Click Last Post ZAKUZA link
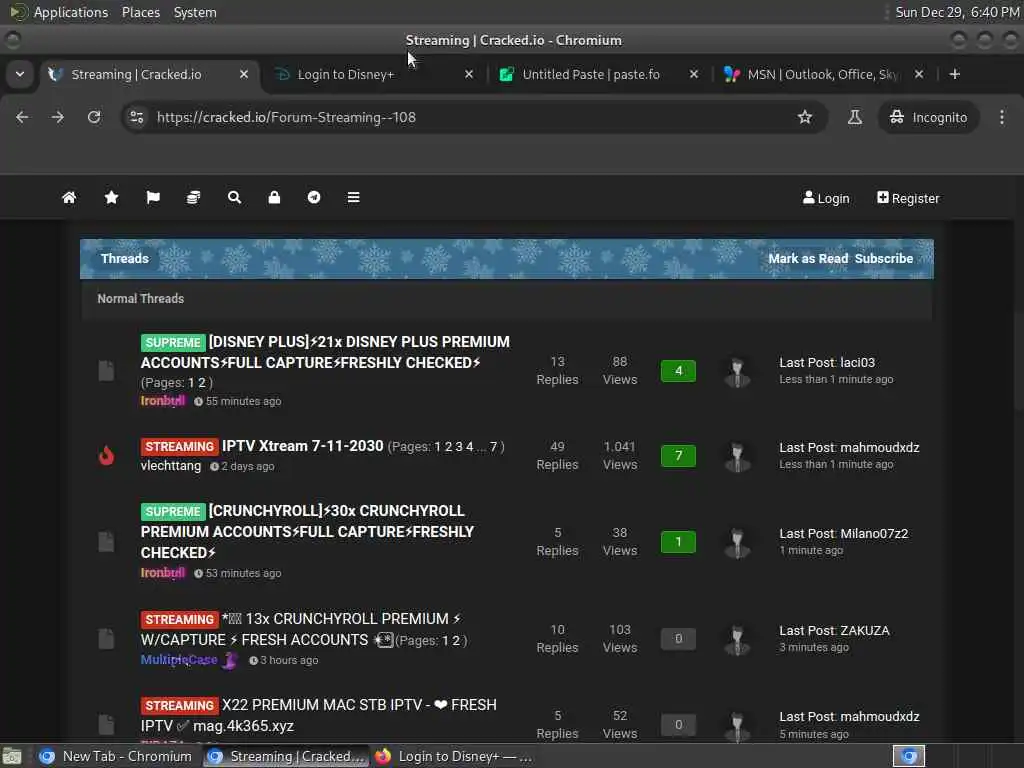Viewport: 1024px width, 768px height. [x=834, y=631]
